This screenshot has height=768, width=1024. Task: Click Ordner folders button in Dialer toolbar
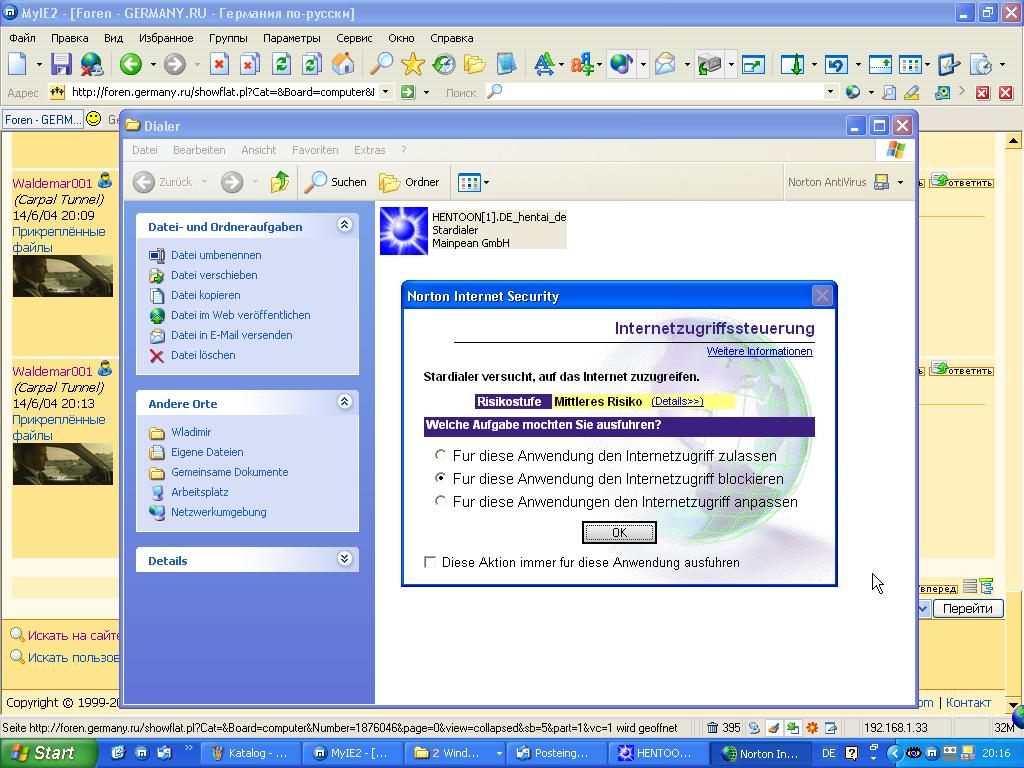point(409,182)
